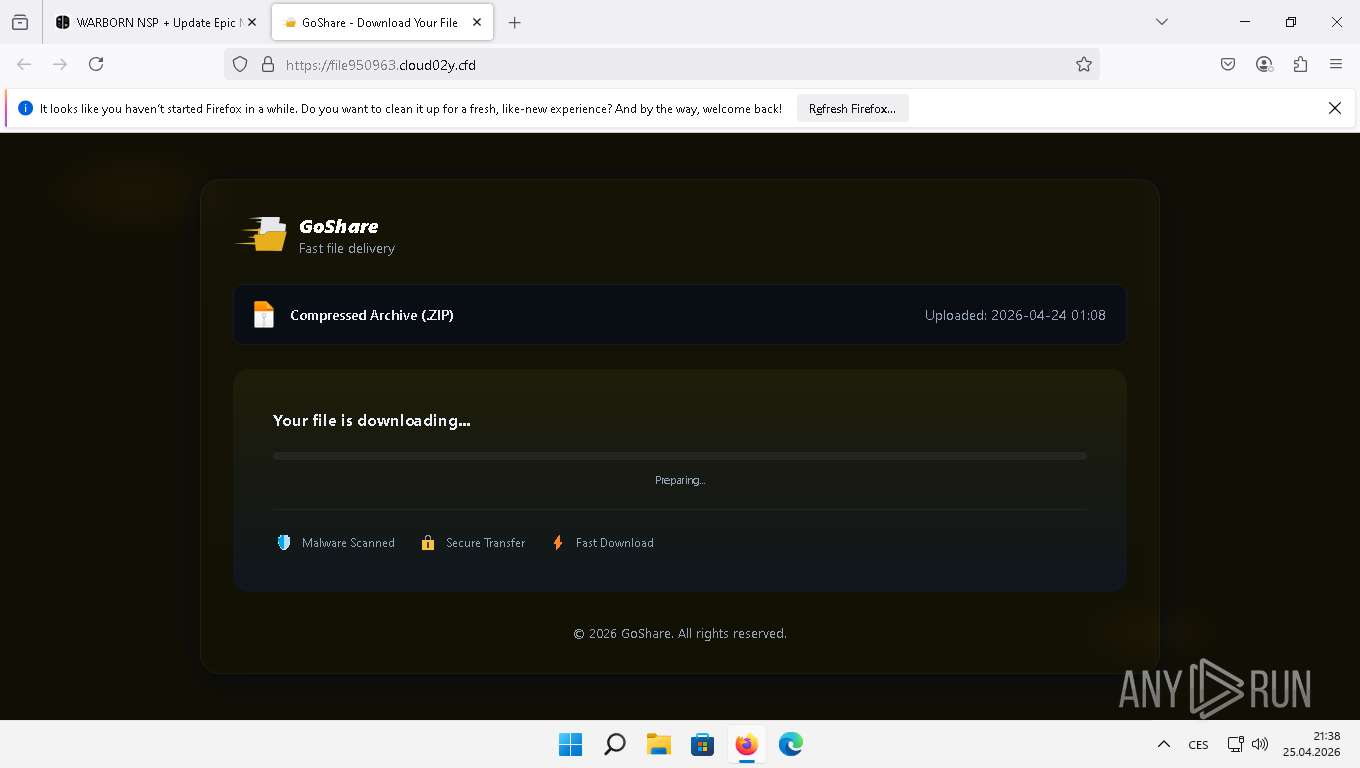Click the 'Fast file delivery' tagline

coord(347,248)
